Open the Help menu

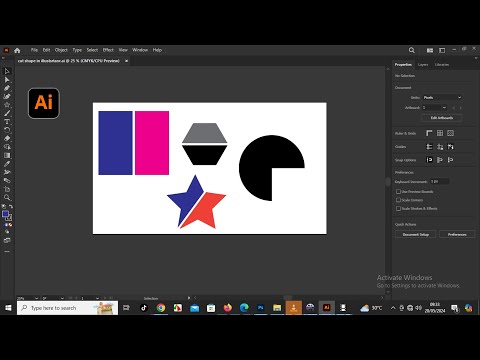tap(157, 50)
